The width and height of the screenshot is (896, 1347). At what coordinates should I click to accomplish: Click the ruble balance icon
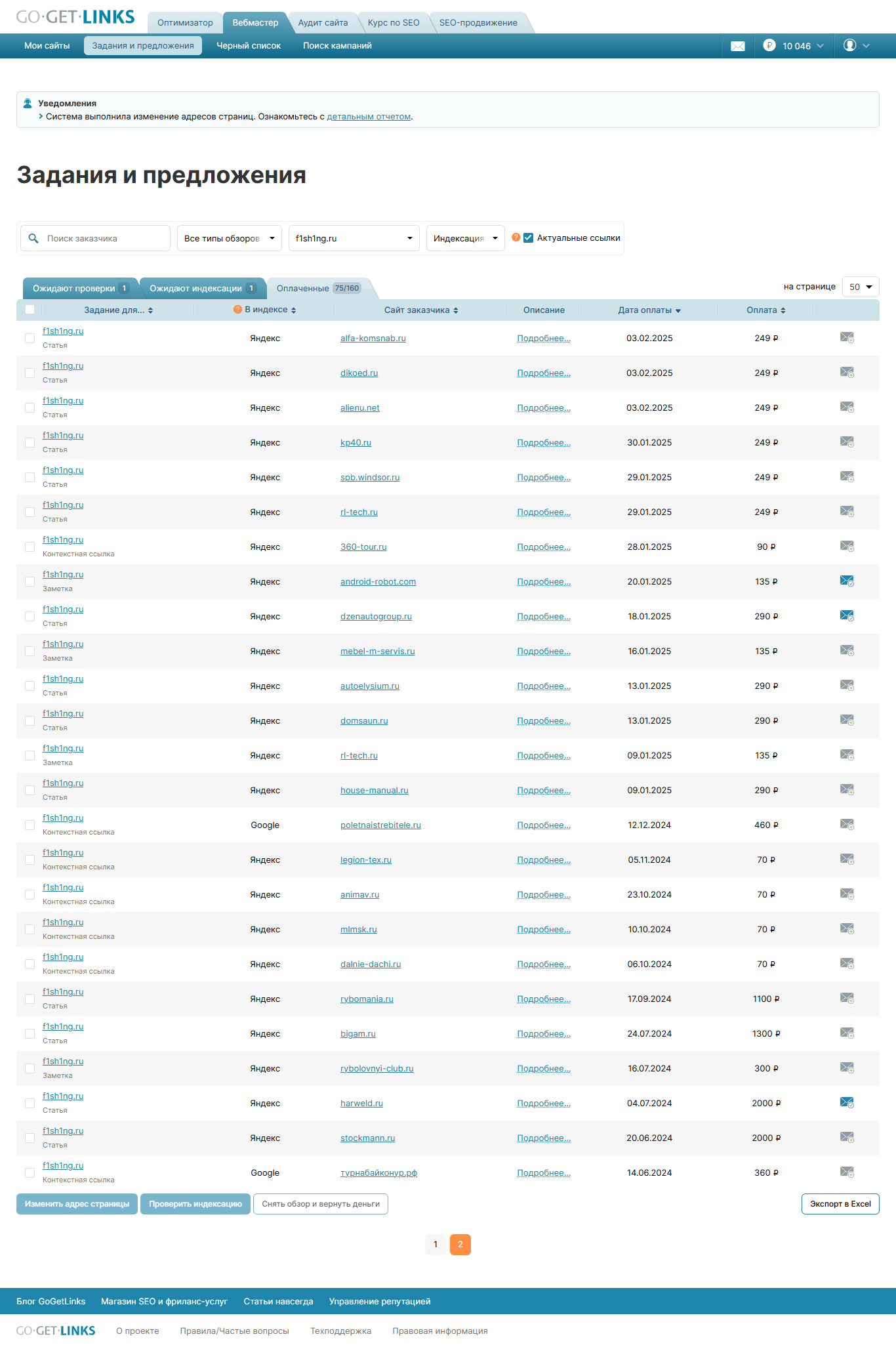tap(769, 45)
